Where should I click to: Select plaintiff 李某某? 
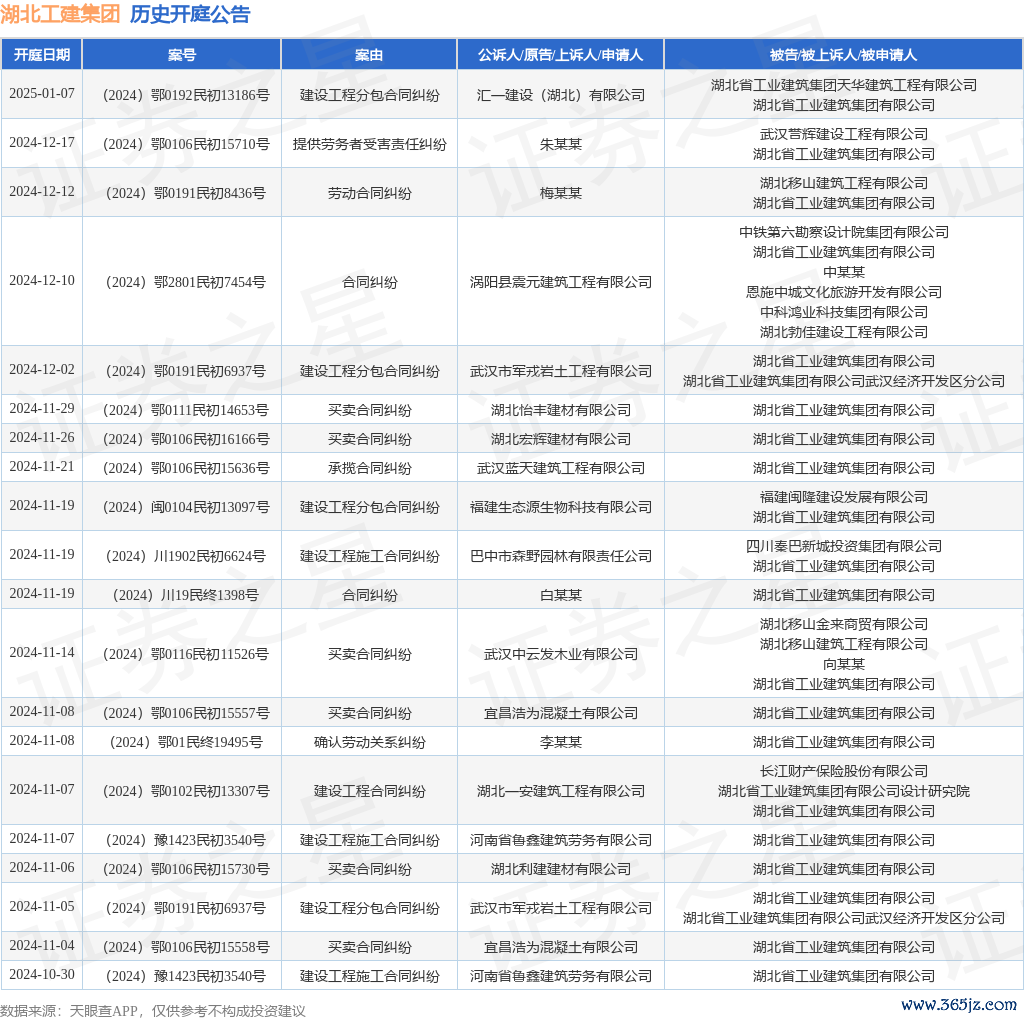click(560, 742)
